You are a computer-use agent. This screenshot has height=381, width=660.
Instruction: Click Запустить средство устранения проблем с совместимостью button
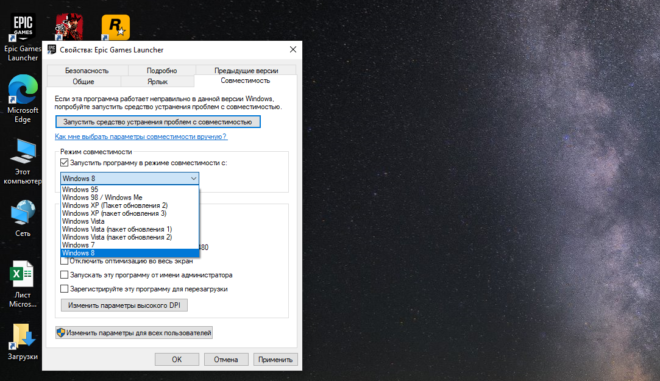coord(157,122)
